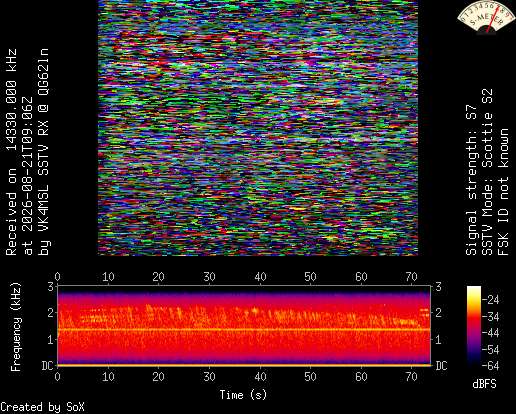Click the "Received on 14330.000 kHz" text
The image size is (516, 414).
coord(11,152)
